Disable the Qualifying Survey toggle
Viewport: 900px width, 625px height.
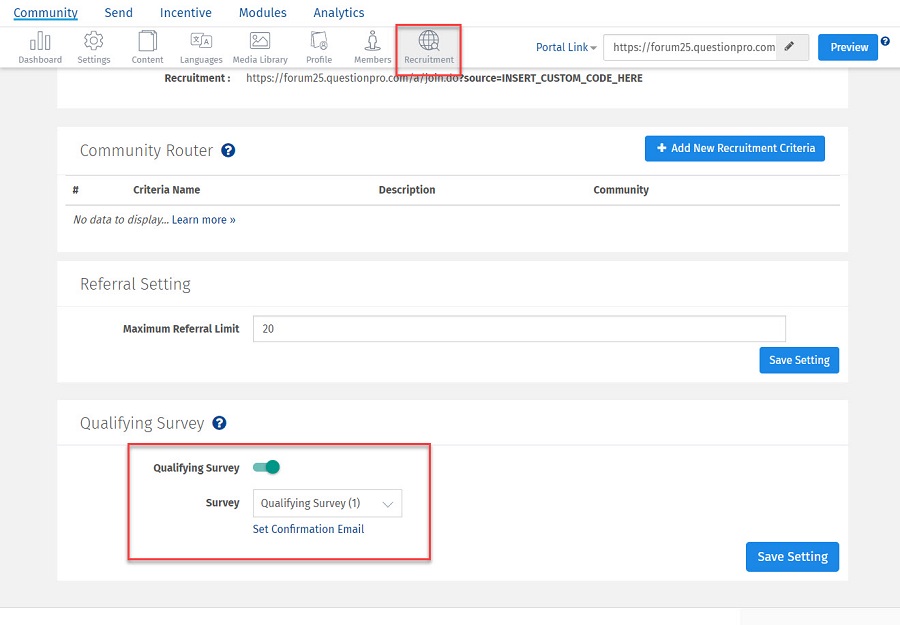[x=266, y=467]
